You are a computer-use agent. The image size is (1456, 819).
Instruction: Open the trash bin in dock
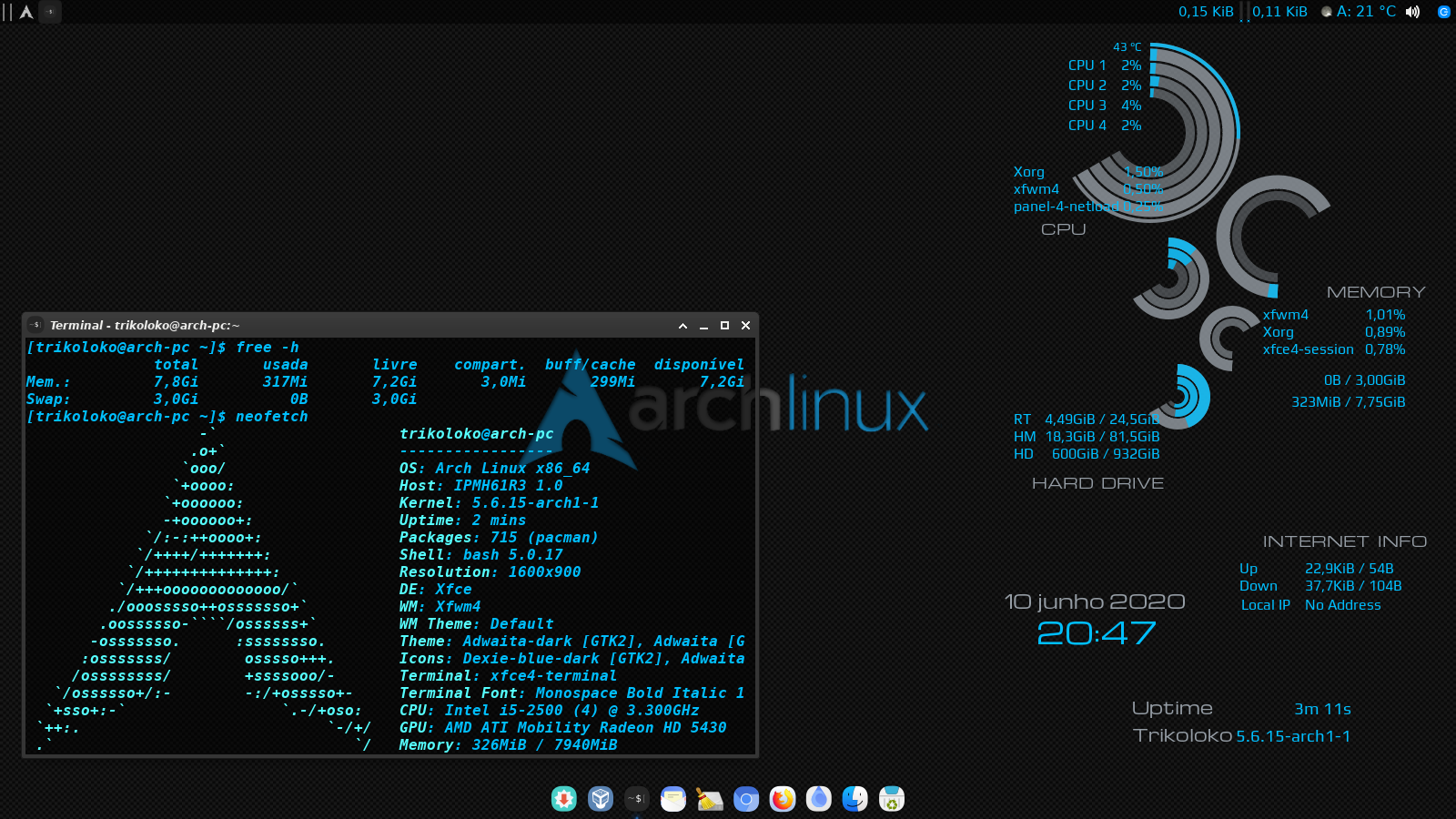(892, 799)
